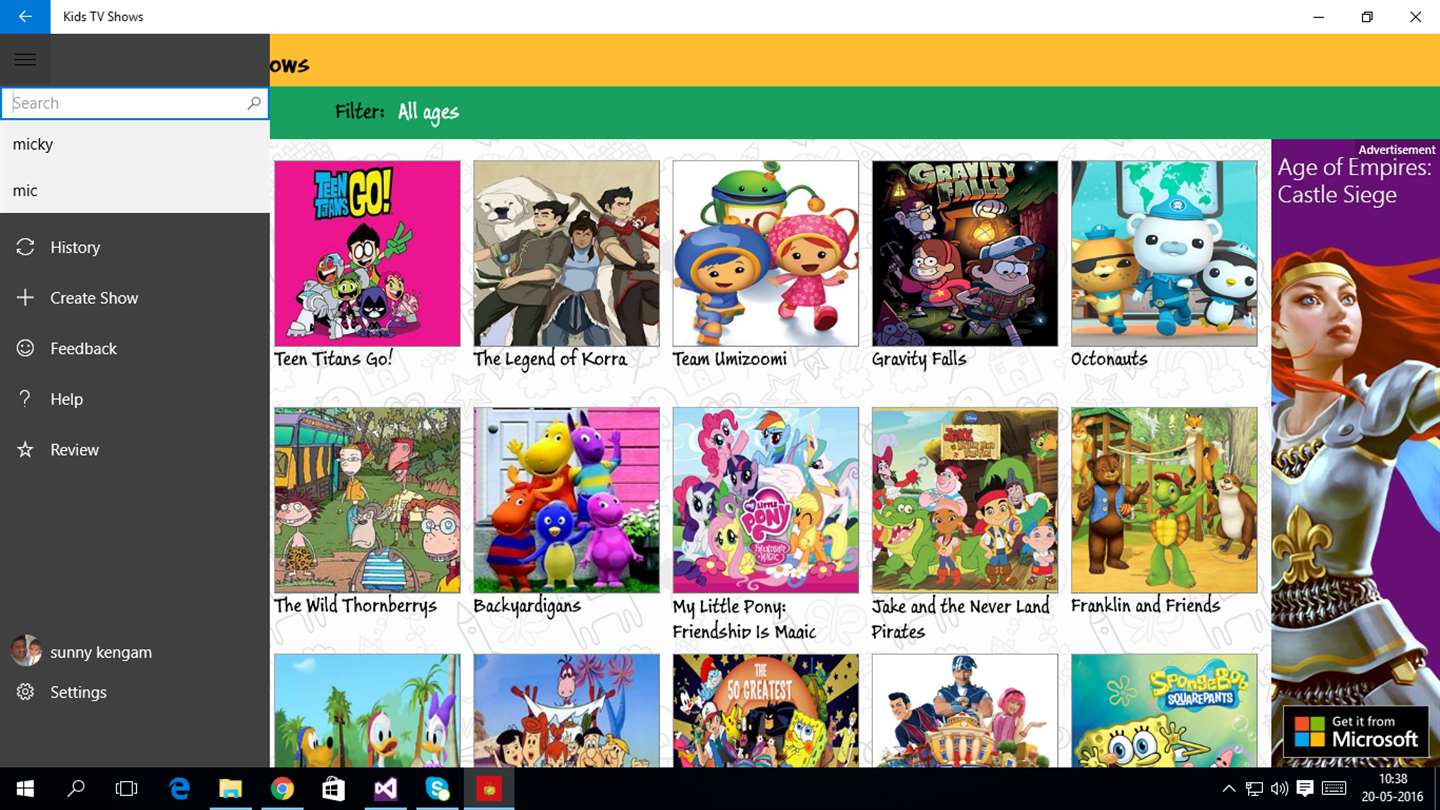Image resolution: width=1440 pixels, height=810 pixels.
Task: Open Task View in taskbar
Action: pos(127,789)
